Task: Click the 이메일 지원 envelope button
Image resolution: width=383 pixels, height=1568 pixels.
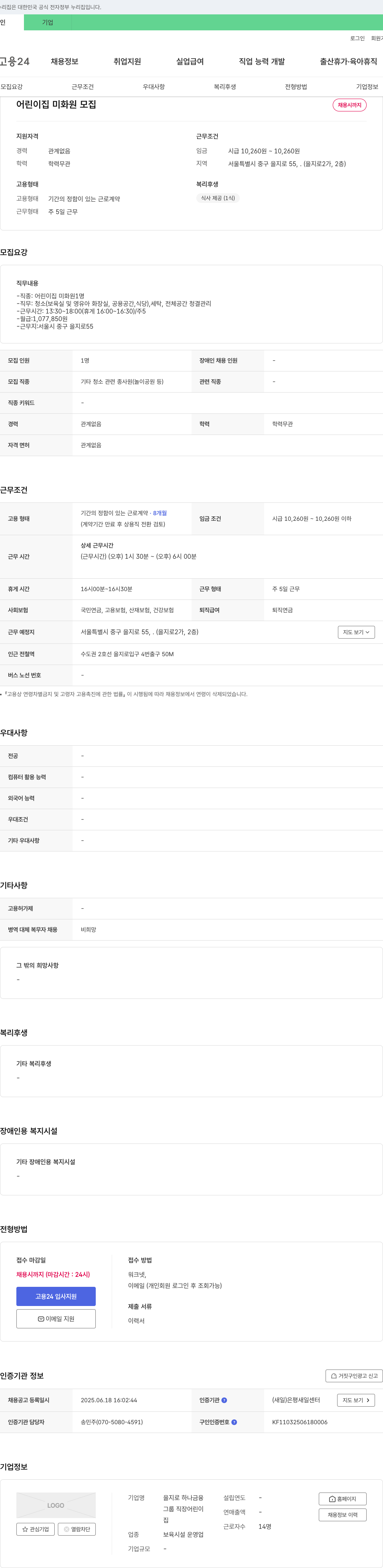Action: [x=56, y=1318]
